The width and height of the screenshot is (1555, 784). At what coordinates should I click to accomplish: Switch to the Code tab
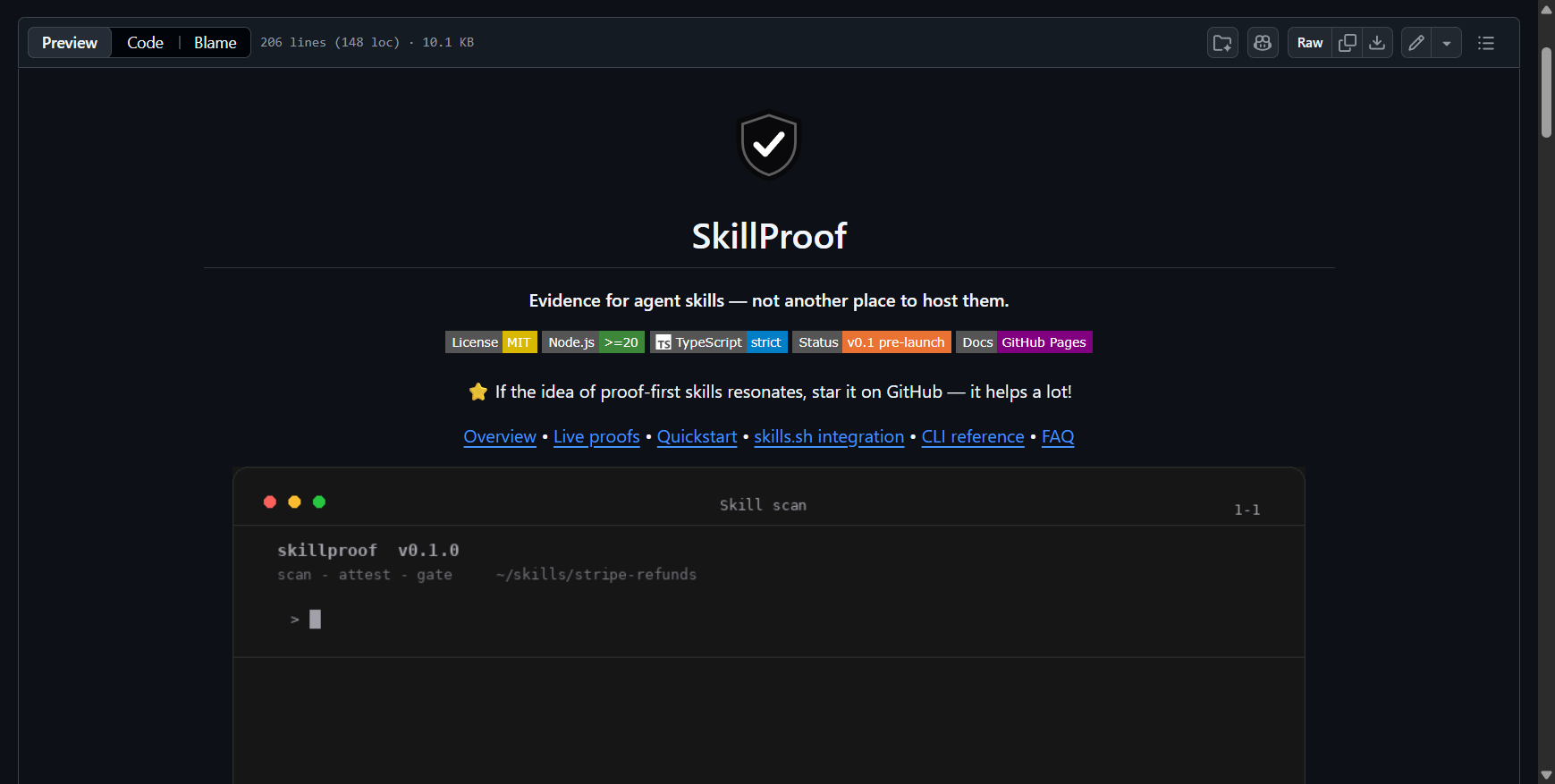[145, 43]
